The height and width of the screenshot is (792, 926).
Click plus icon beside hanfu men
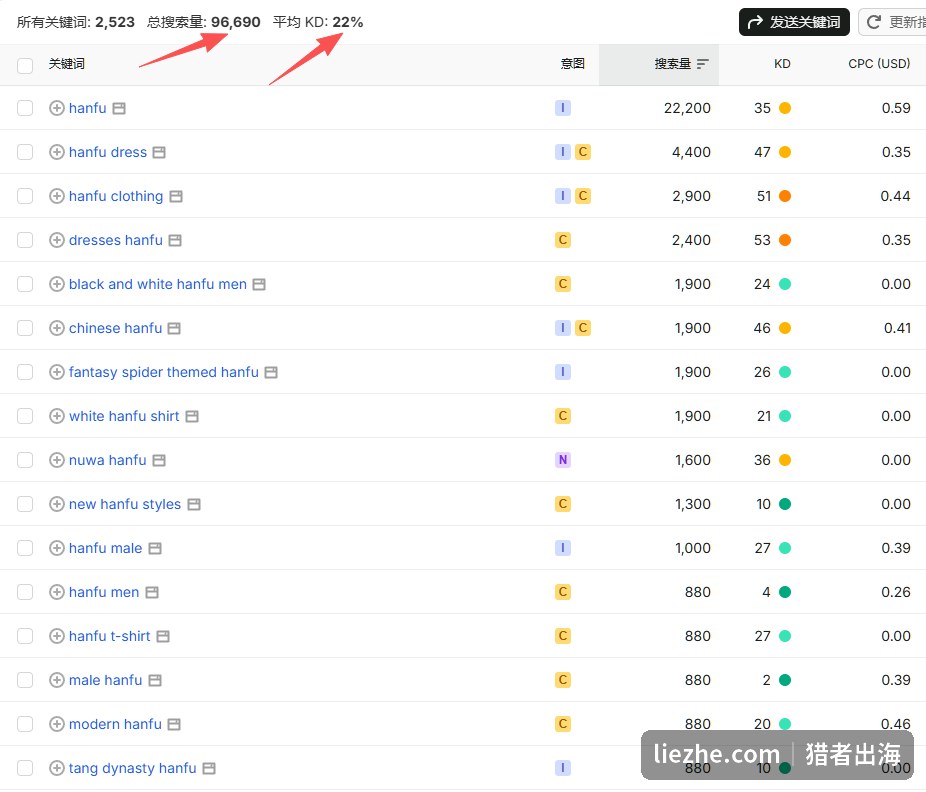[57, 592]
